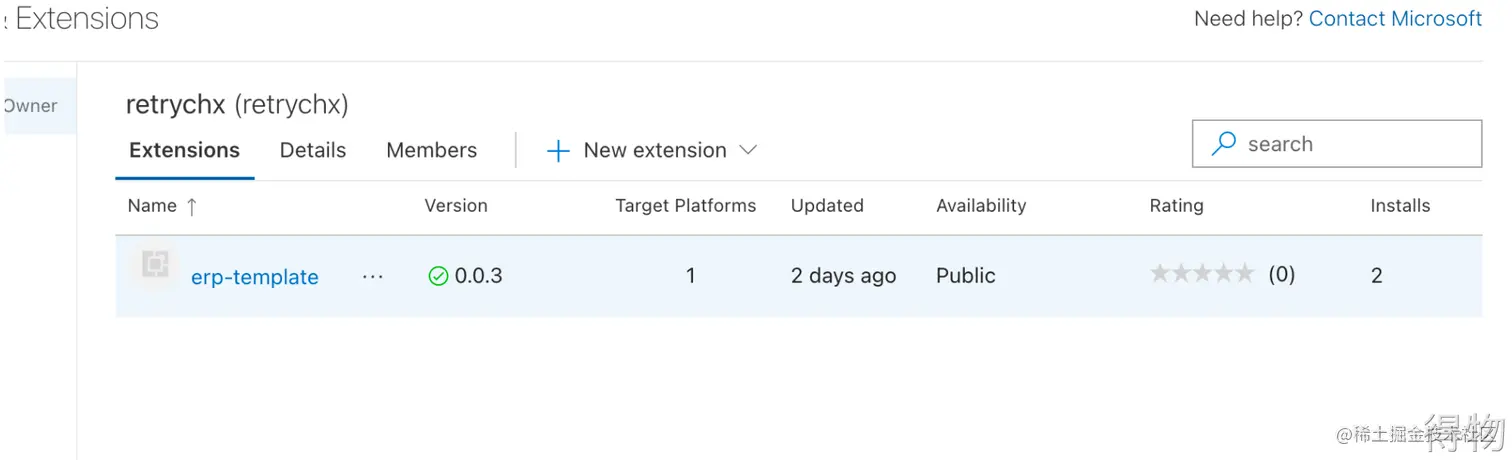Click the sort arrow next to Name
1512x460 pixels.
(192, 206)
